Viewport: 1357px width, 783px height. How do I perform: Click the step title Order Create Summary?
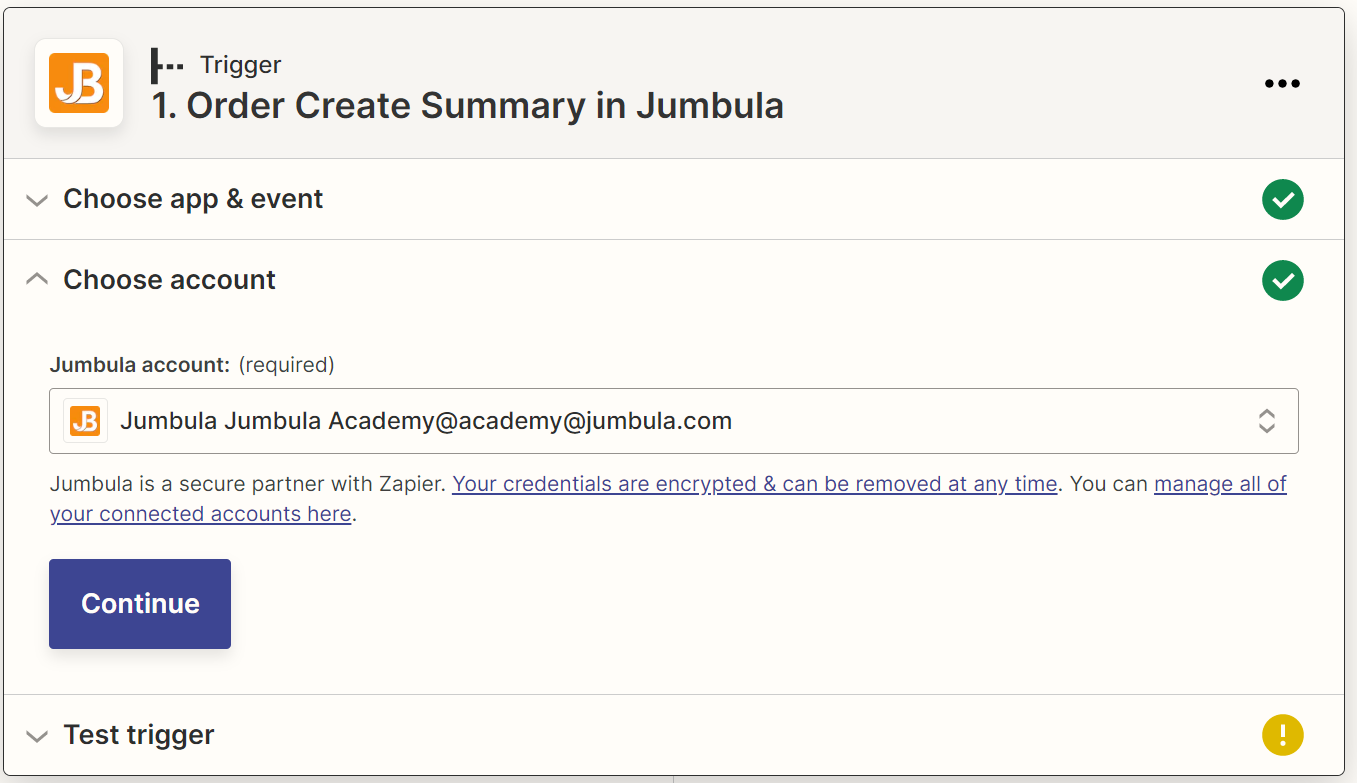click(467, 106)
